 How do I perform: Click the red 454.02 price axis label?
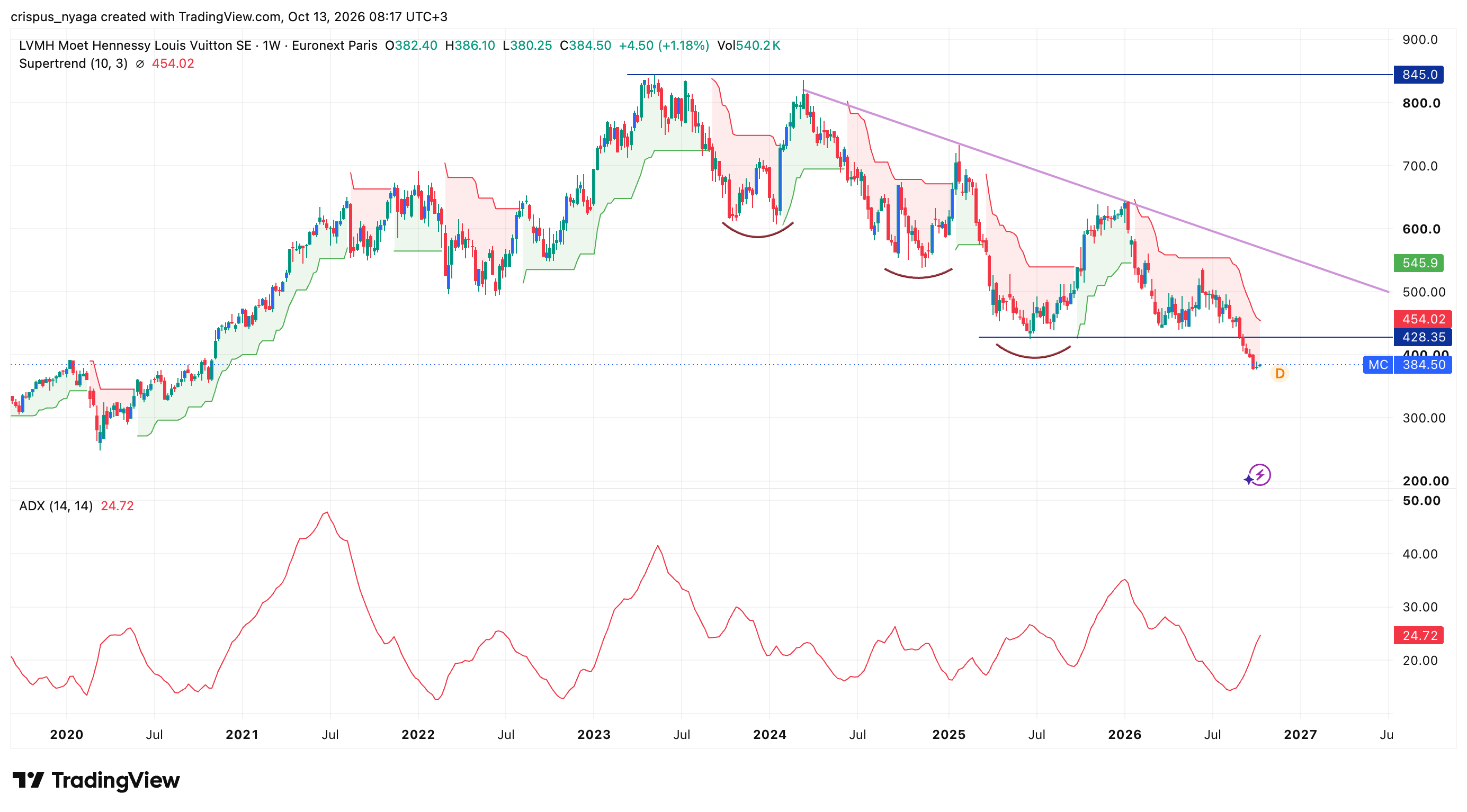coord(1423,319)
